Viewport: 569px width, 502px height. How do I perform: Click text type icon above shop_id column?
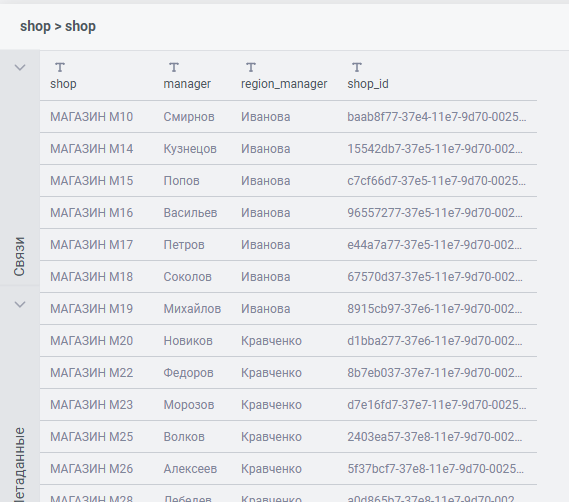click(x=357, y=68)
